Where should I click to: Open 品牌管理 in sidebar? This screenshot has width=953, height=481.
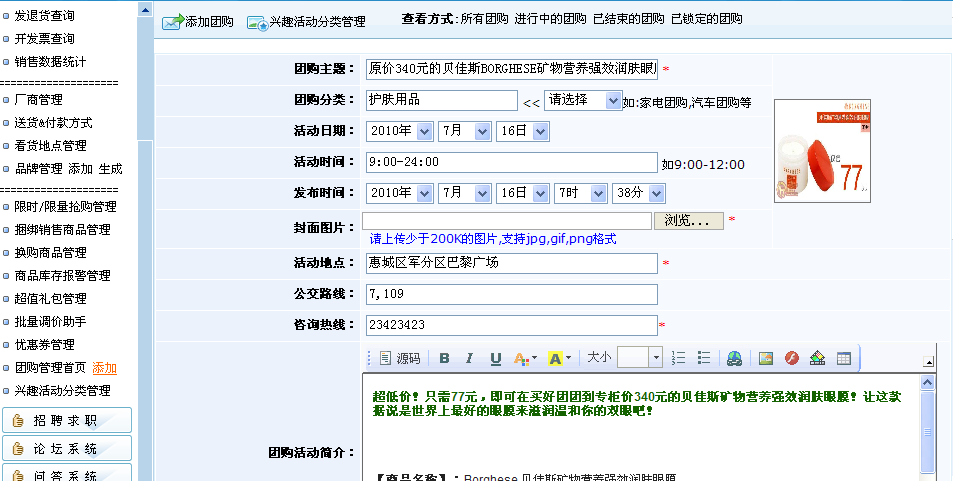point(38,169)
